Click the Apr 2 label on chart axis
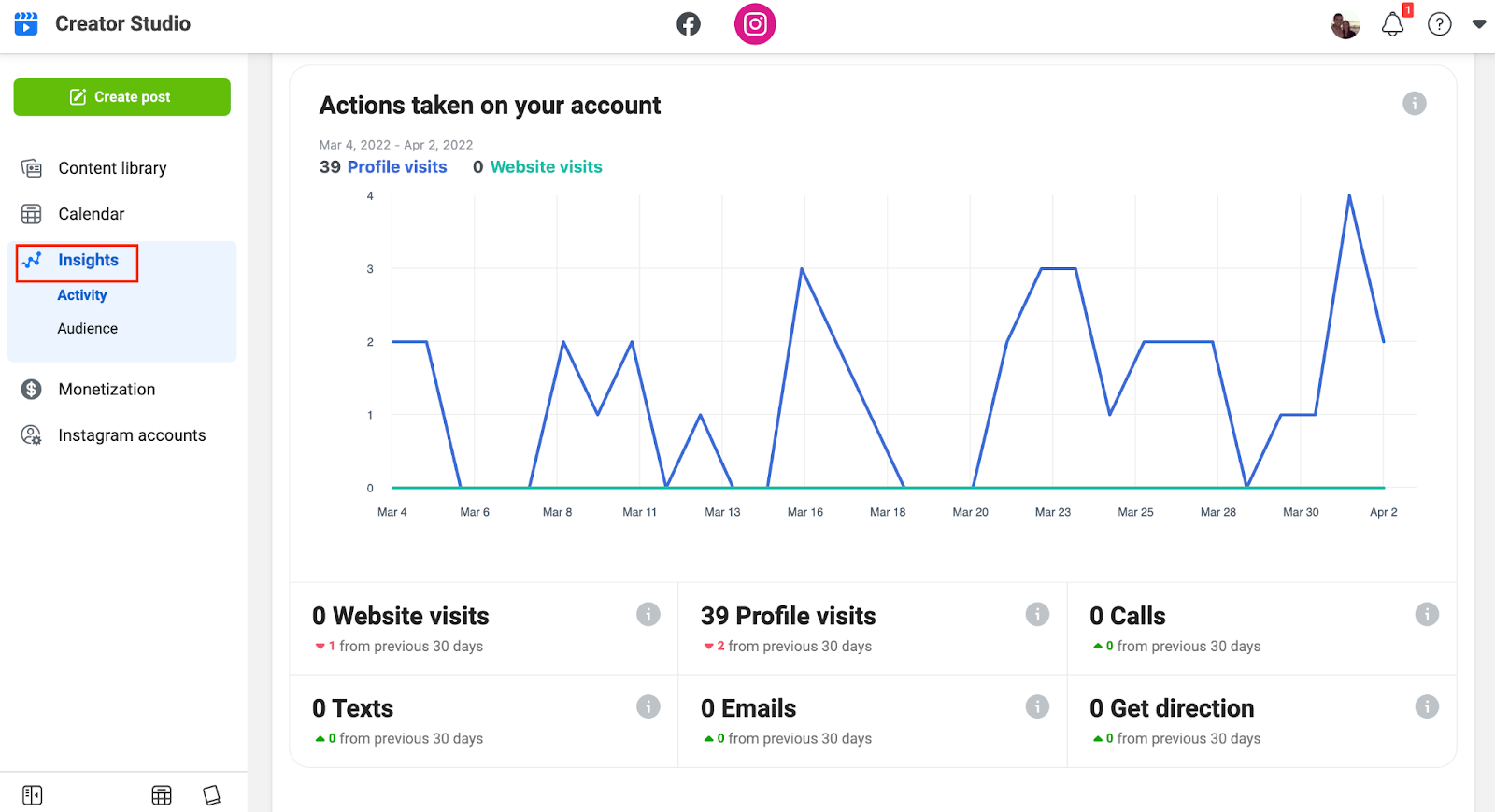This screenshot has height=812, width=1495. [1384, 512]
